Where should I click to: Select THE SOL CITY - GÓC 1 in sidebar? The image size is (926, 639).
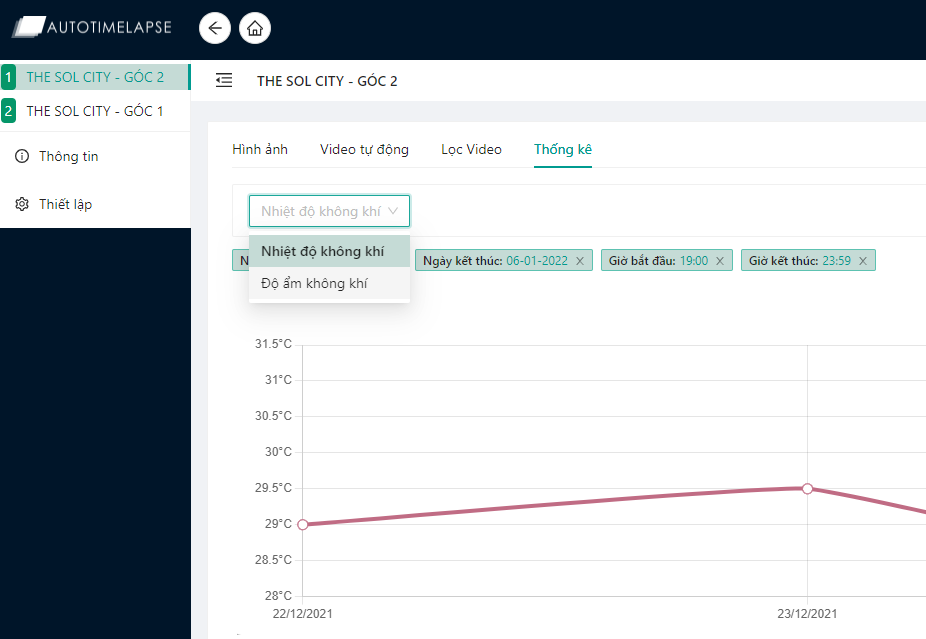click(95, 111)
